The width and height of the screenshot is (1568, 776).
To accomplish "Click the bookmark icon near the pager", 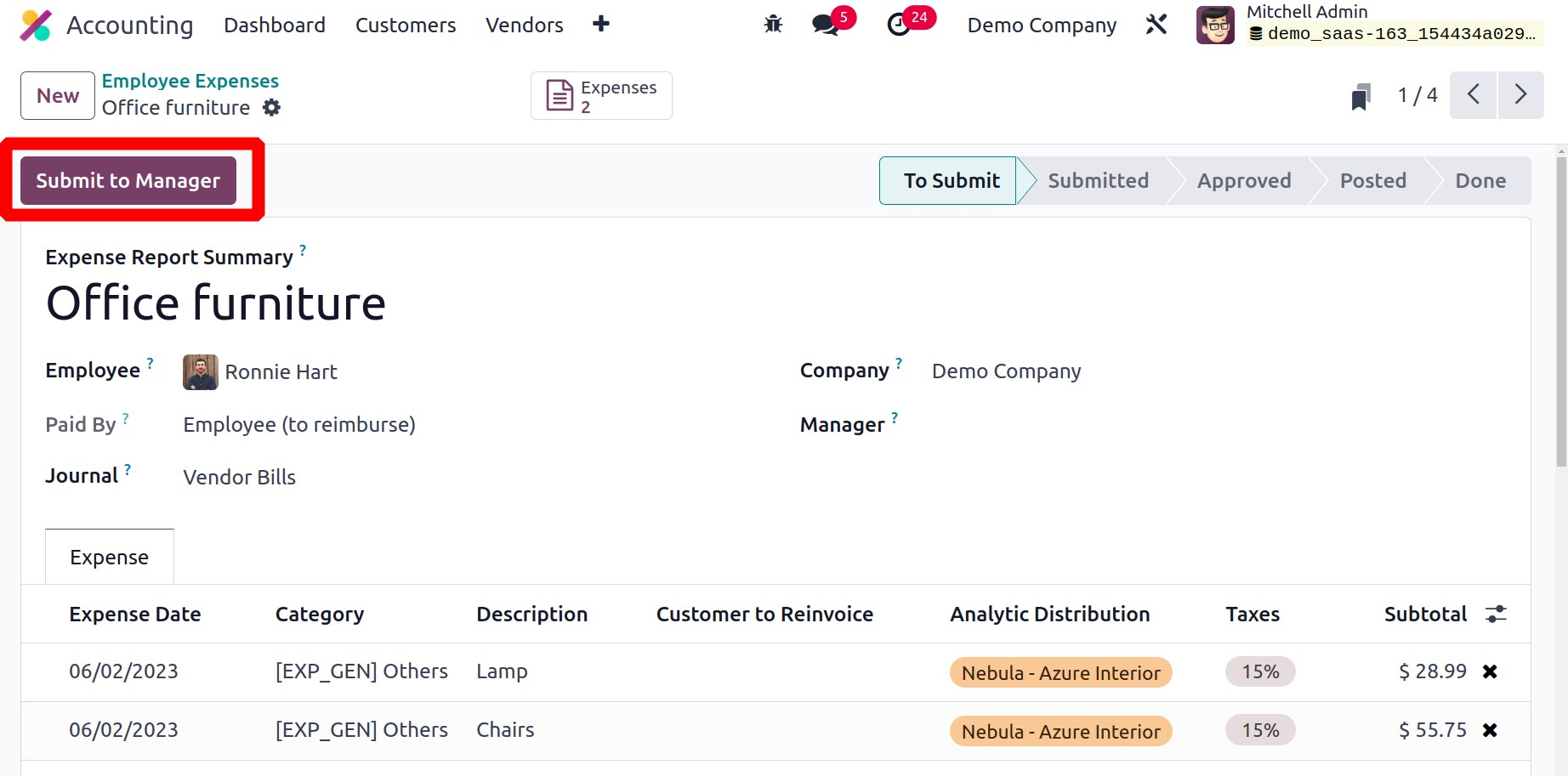I will (x=1361, y=96).
